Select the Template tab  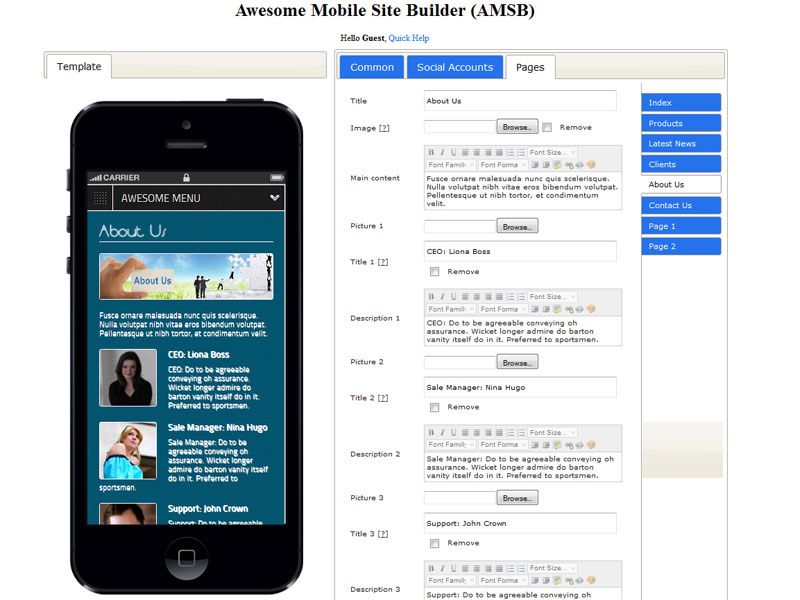(x=79, y=66)
